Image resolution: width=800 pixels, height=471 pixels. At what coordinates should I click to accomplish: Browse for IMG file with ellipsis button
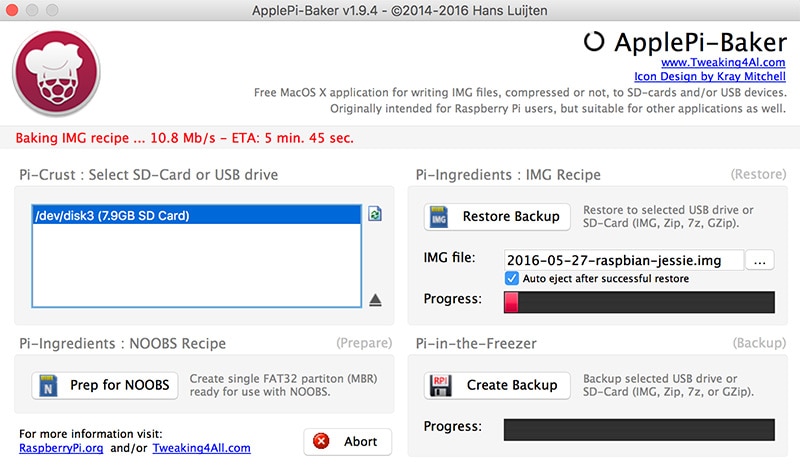pos(760,260)
